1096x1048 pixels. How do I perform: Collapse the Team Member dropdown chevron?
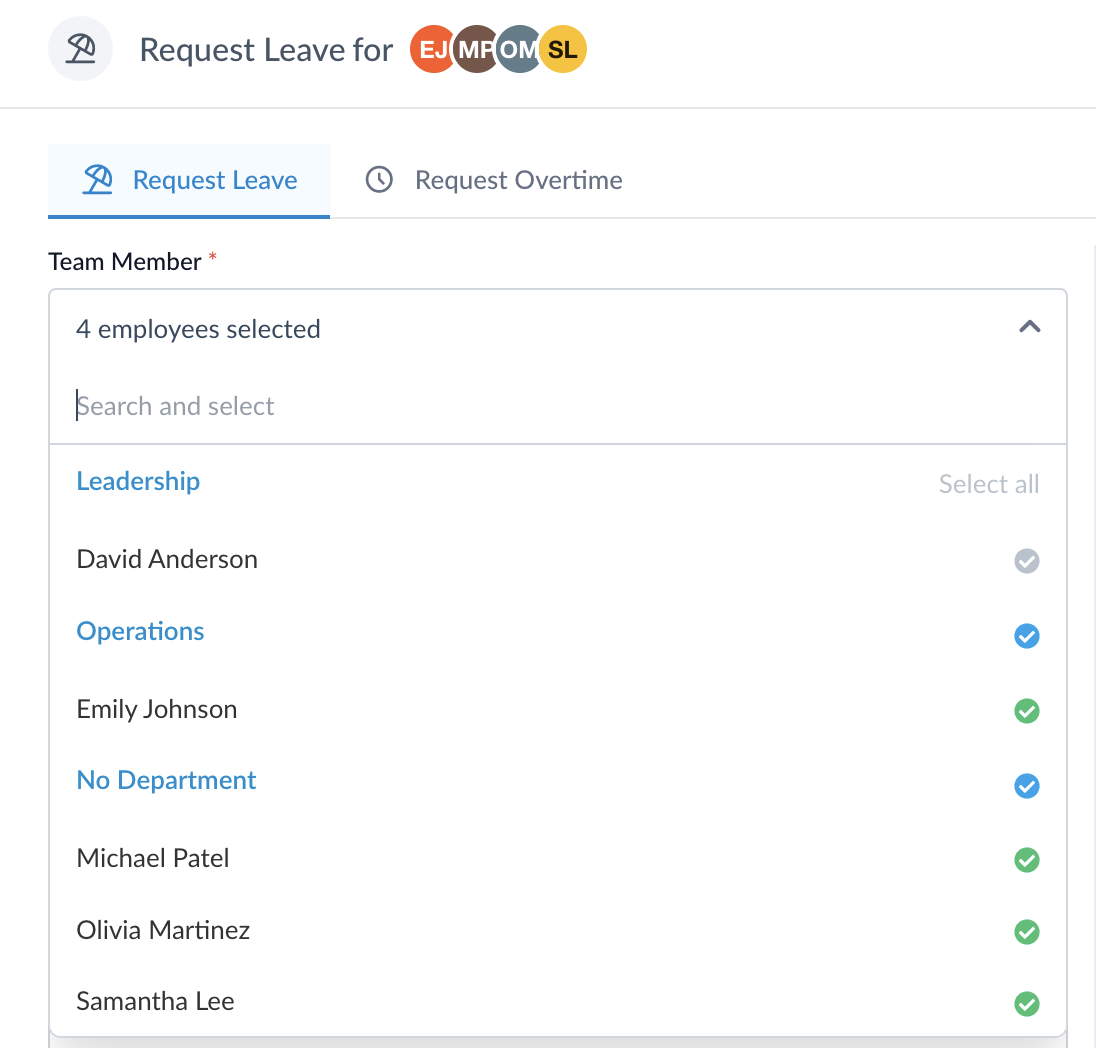pos(1030,326)
